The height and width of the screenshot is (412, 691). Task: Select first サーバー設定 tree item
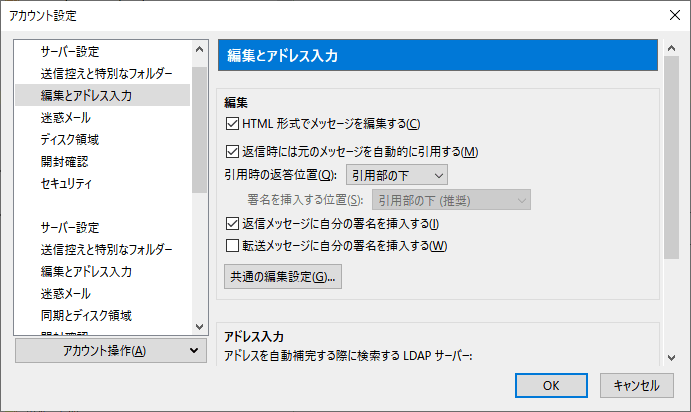[70, 52]
